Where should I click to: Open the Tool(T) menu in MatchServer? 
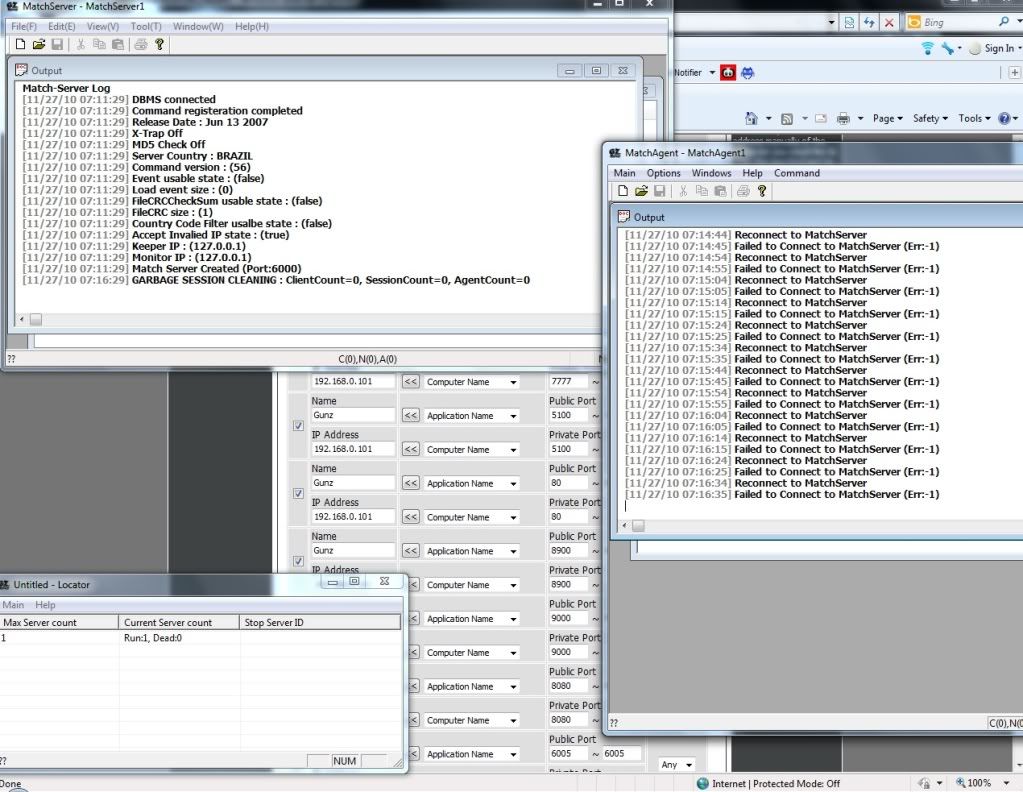coord(146,26)
